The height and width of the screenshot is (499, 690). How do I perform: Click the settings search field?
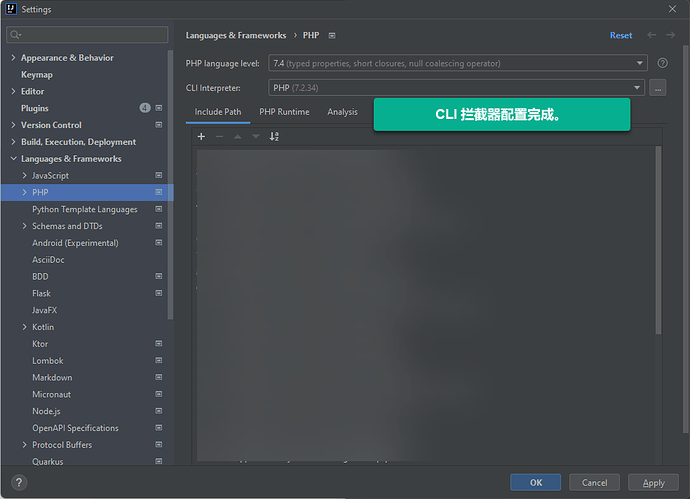[x=87, y=34]
